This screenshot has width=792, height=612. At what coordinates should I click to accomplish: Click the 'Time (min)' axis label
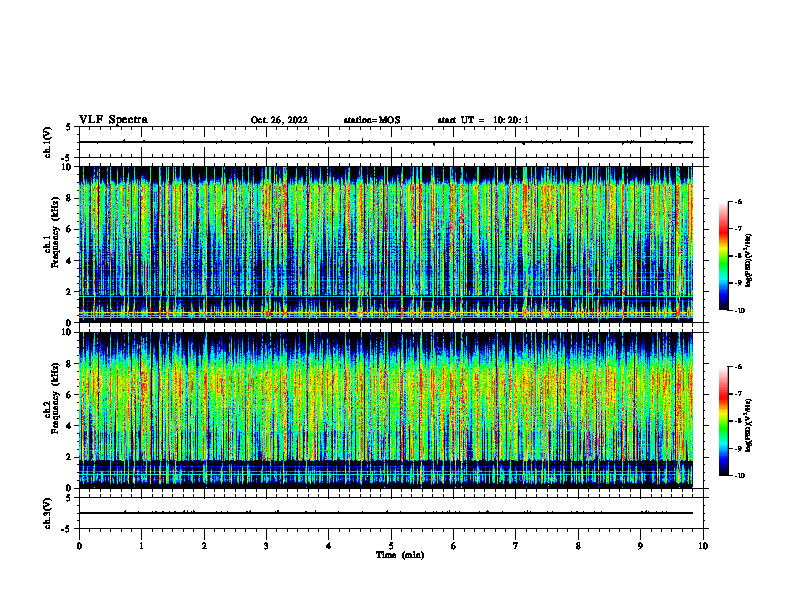click(400, 555)
